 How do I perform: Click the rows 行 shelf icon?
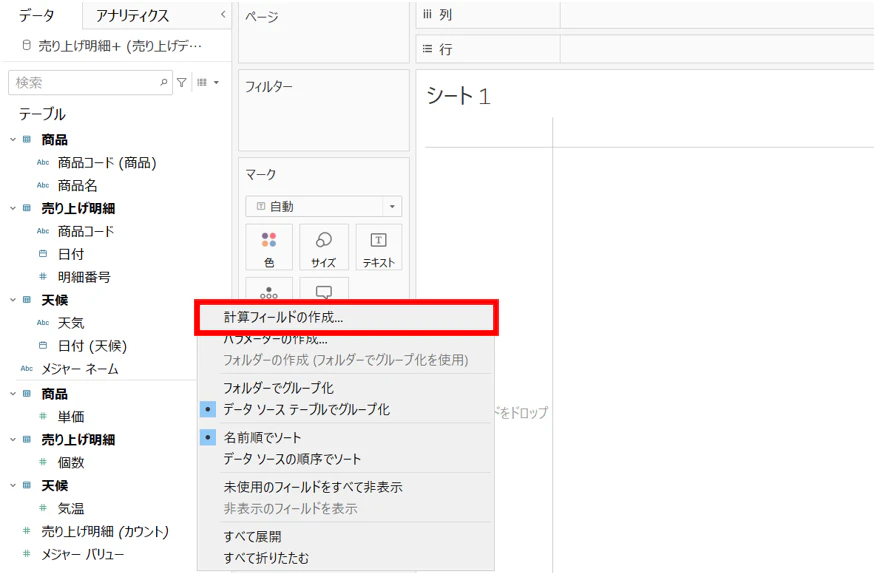(x=427, y=49)
